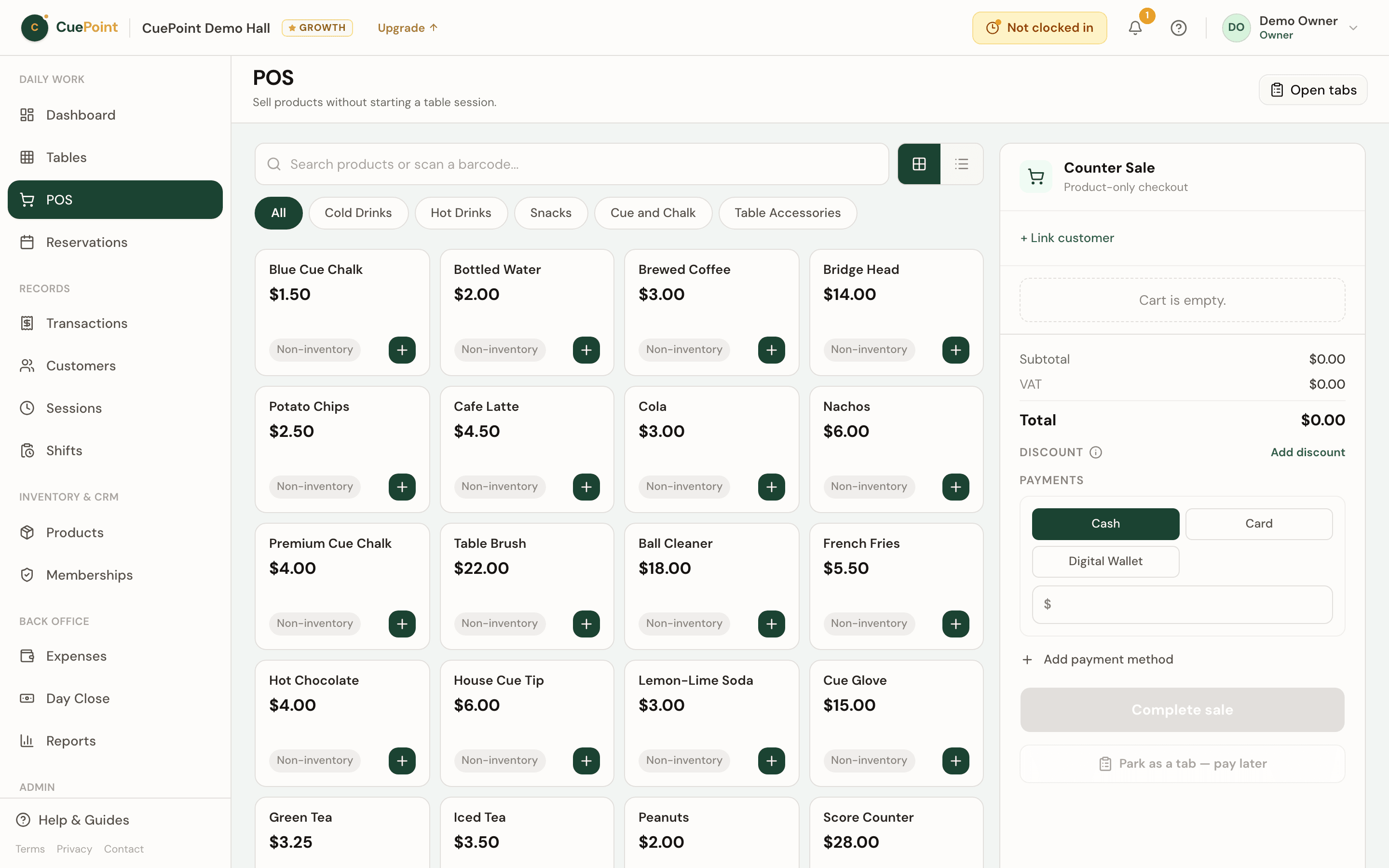Open the help question mark icon

[1178, 27]
